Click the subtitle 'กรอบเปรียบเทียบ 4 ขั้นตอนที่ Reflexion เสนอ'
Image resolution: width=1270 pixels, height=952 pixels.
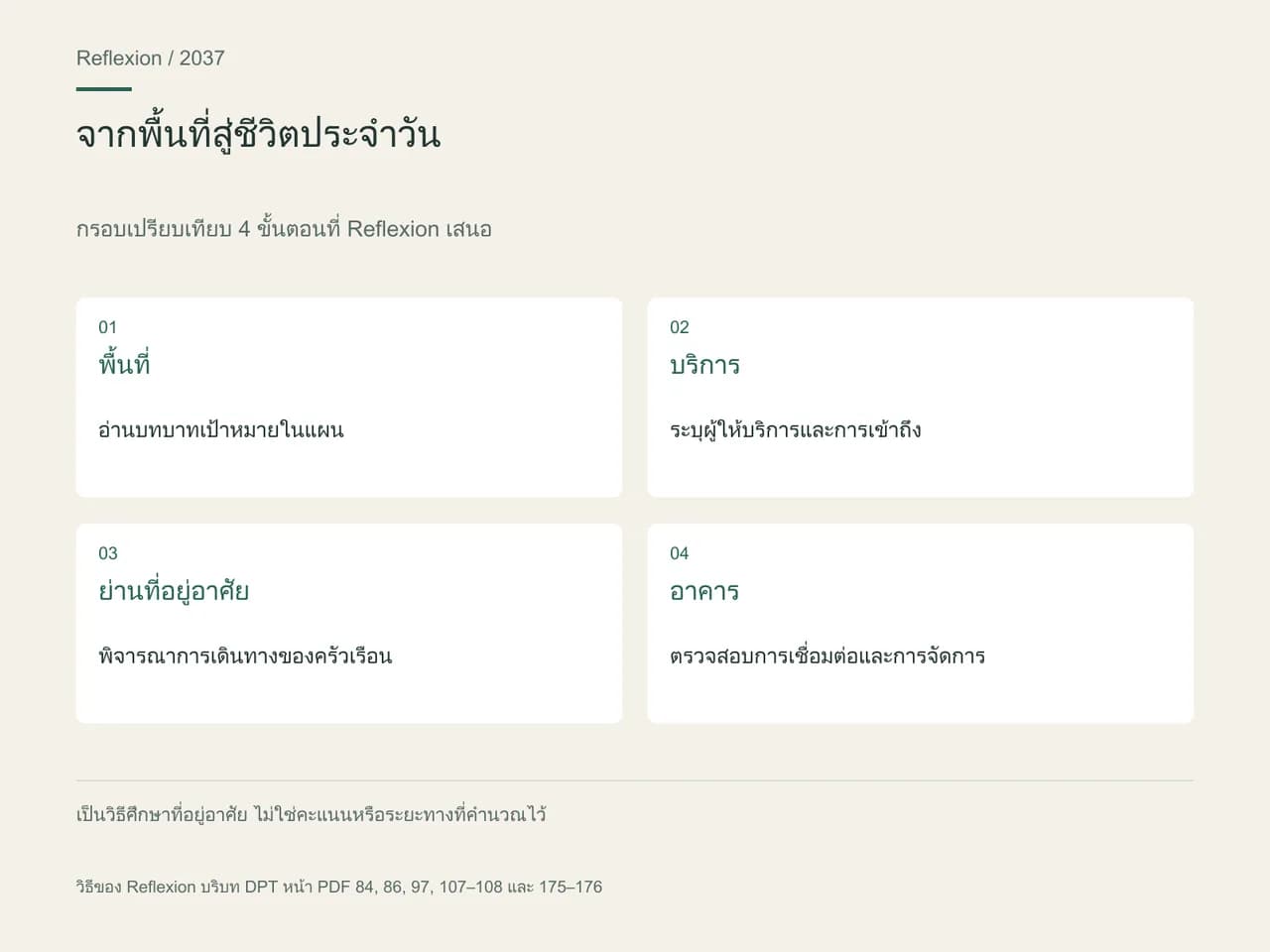pos(284,229)
